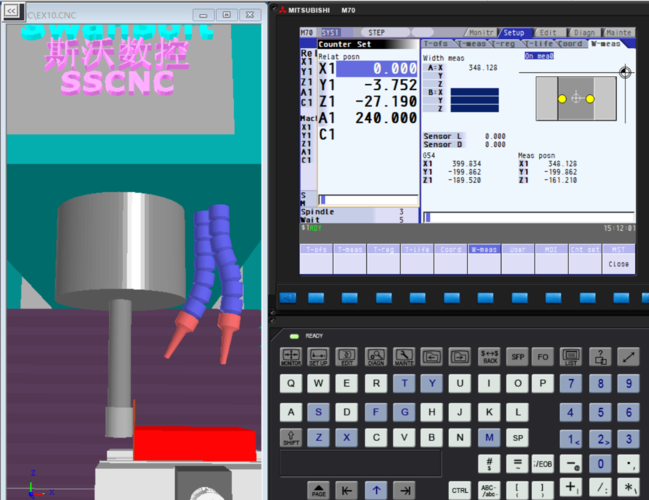Viewport: 649px width, 500px height.
Task: Open the EDIT function key
Action: (347, 356)
